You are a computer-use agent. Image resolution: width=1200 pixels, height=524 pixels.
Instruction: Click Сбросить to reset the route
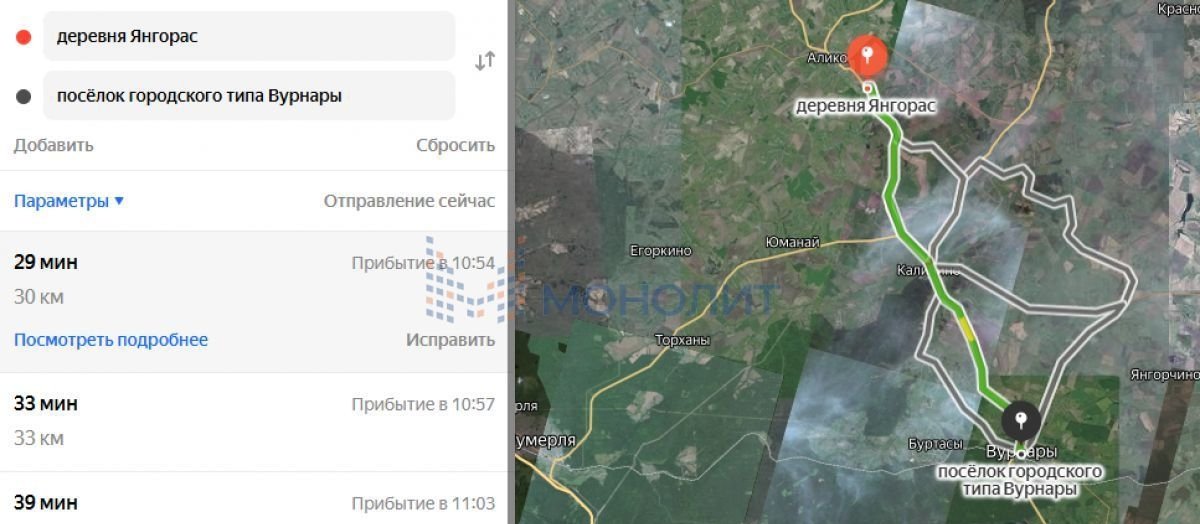tap(455, 145)
